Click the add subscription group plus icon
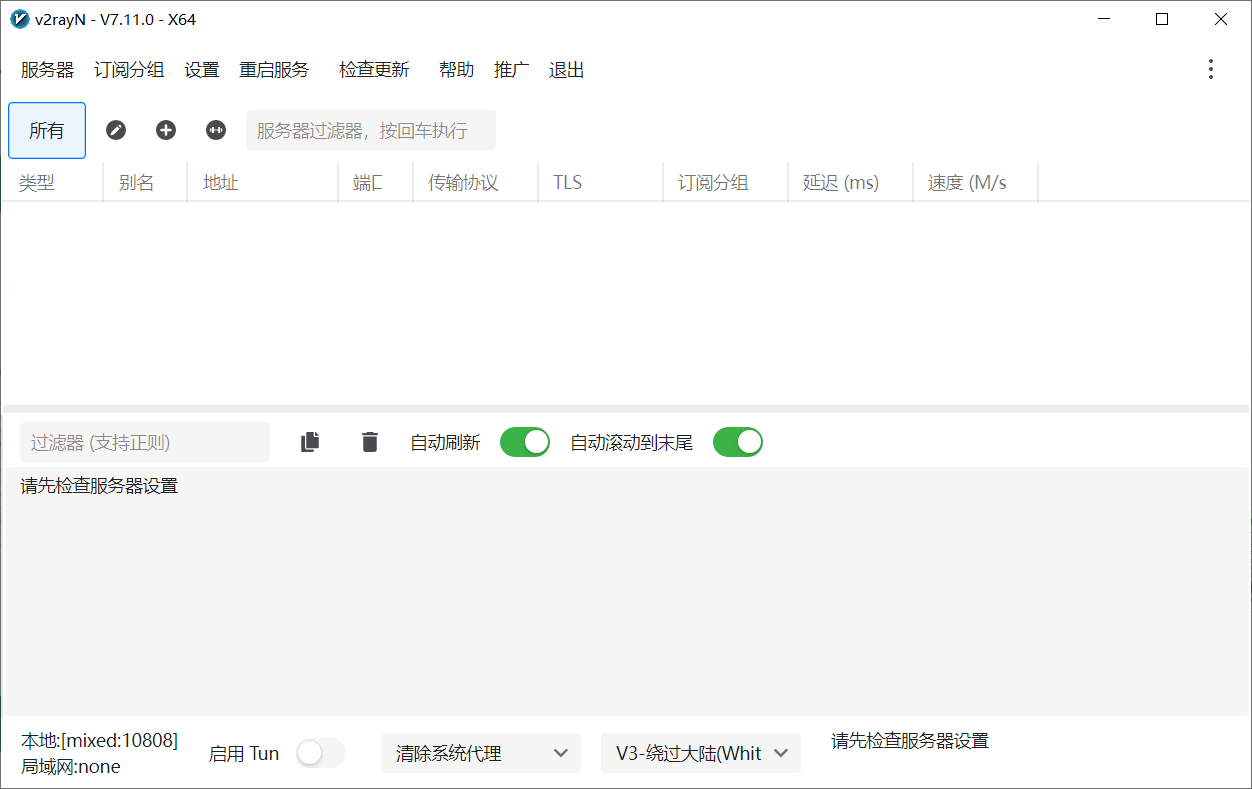 tap(166, 130)
